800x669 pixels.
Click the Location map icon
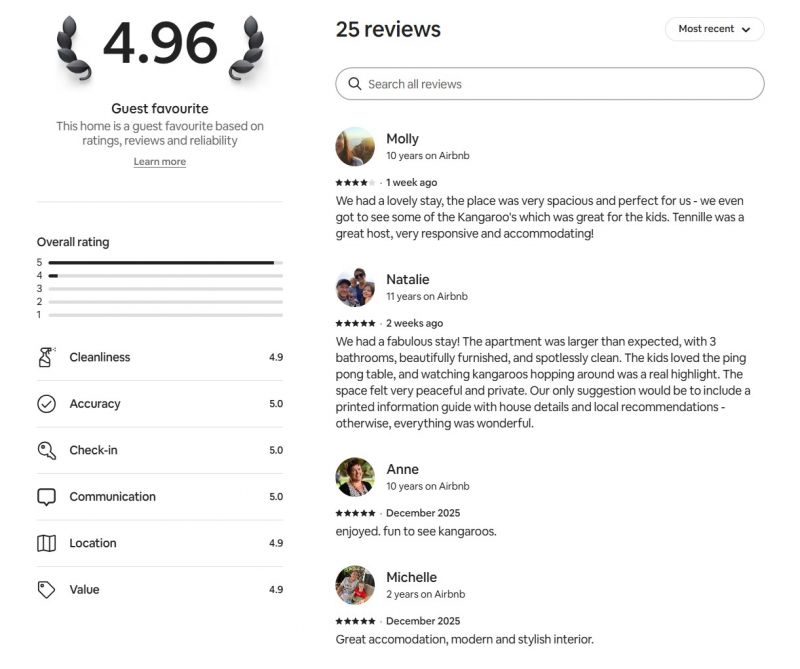[46, 543]
